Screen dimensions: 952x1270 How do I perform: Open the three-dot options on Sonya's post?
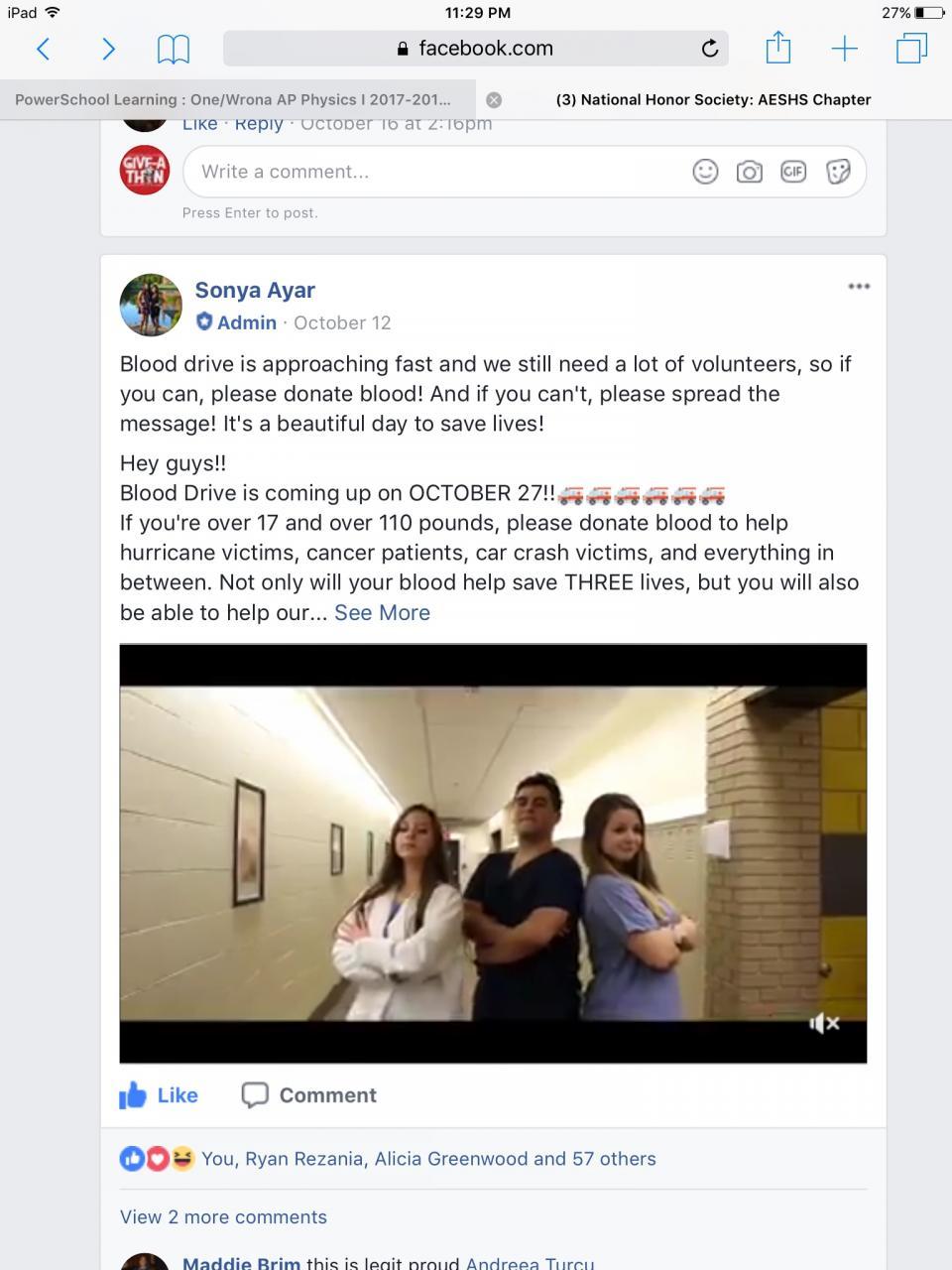coord(859,287)
